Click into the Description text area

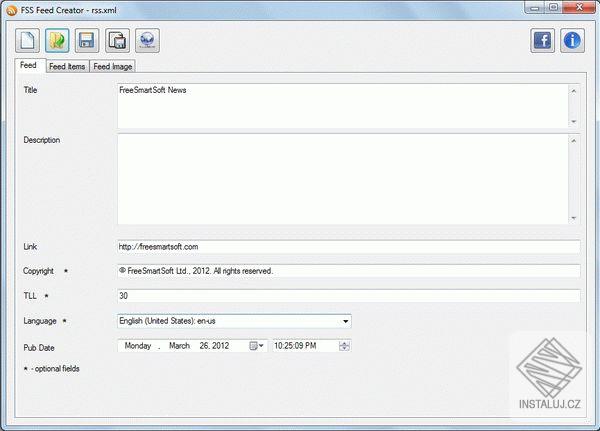tap(343, 179)
